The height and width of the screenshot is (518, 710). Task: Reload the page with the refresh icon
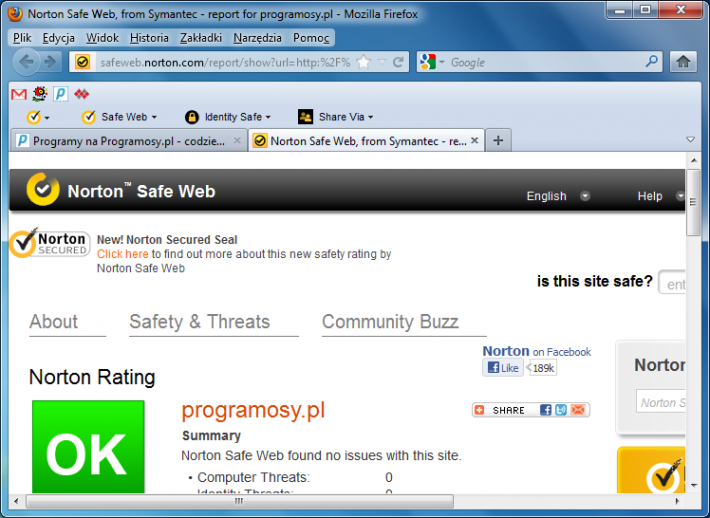(x=398, y=62)
